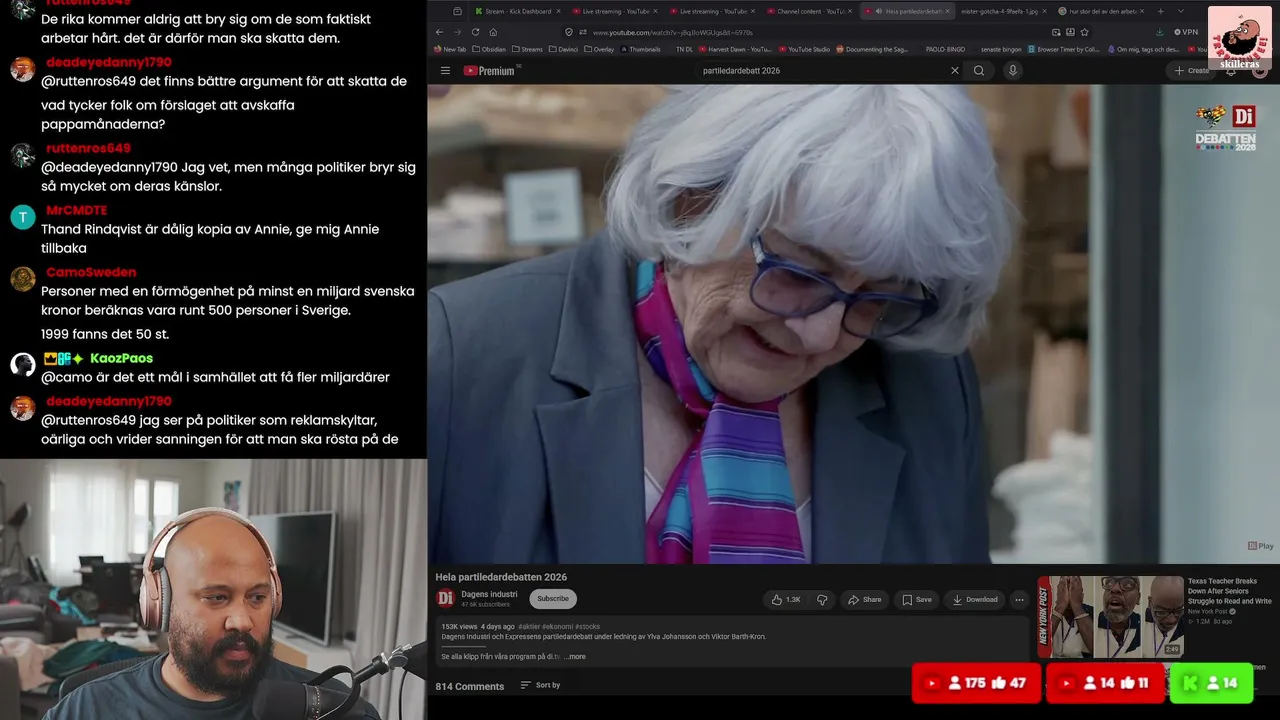The image size is (1280, 720).
Task: Open the Browser Timer by Coll bookmark
Action: point(1064,49)
